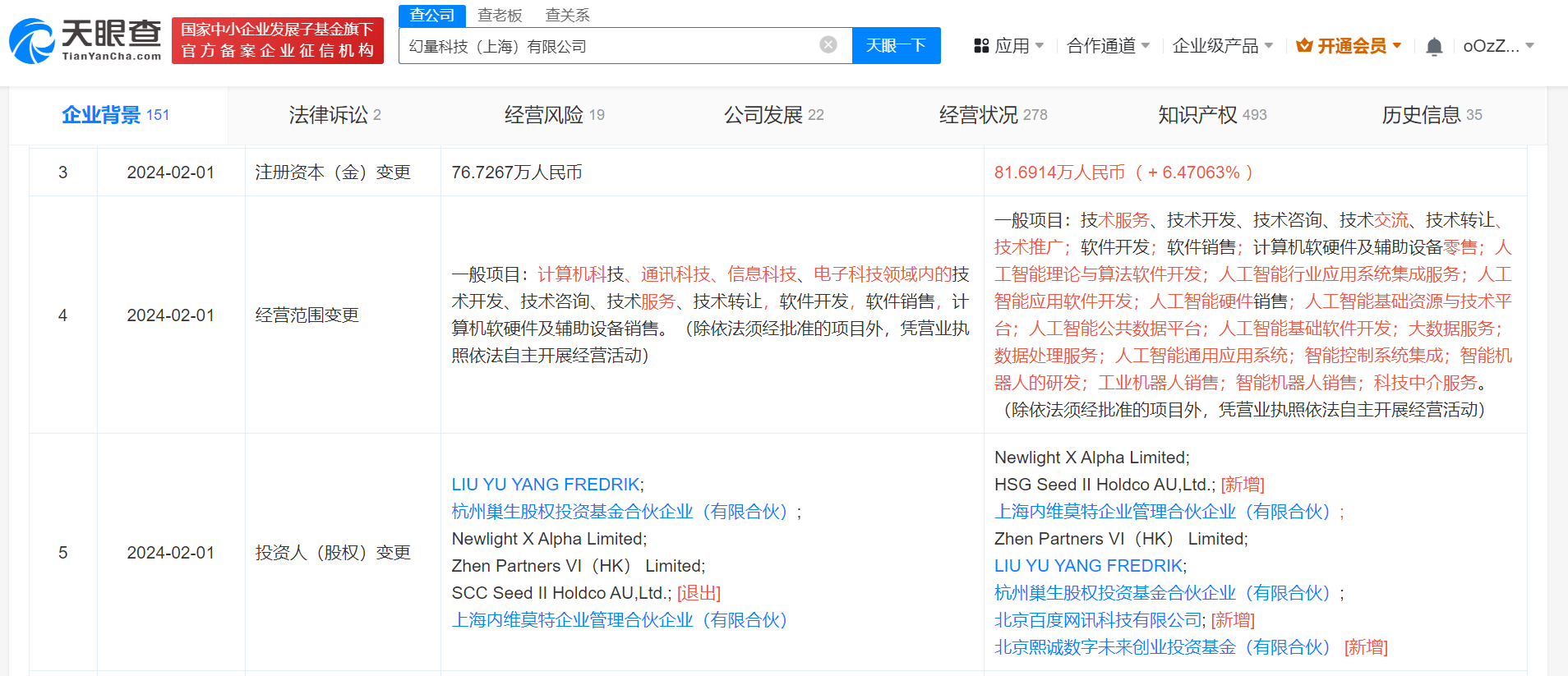Click the TianYanCha logo
1568x676 pixels.
click(85, 40)
